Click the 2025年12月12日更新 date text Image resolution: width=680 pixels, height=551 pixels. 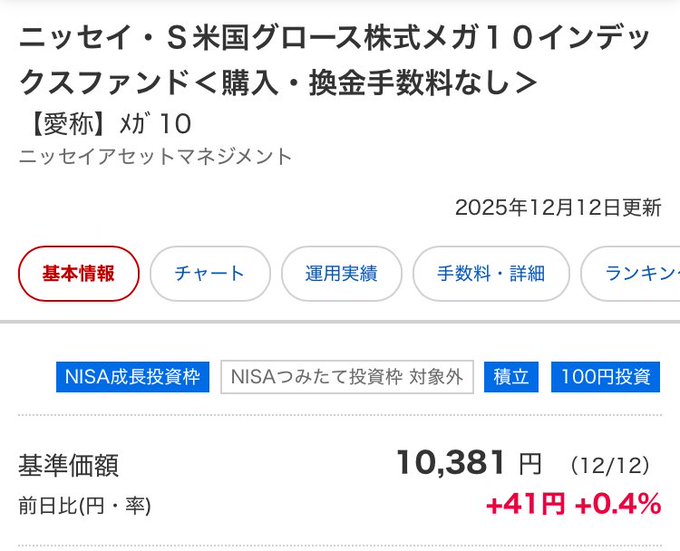[557, 208]
